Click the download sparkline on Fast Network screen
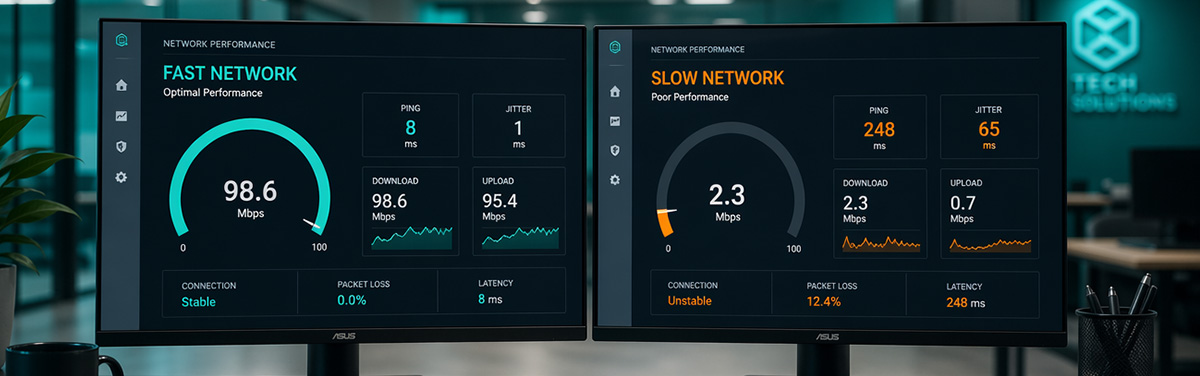The height and width of the screenshot is (376, 1200). [412, 237]
